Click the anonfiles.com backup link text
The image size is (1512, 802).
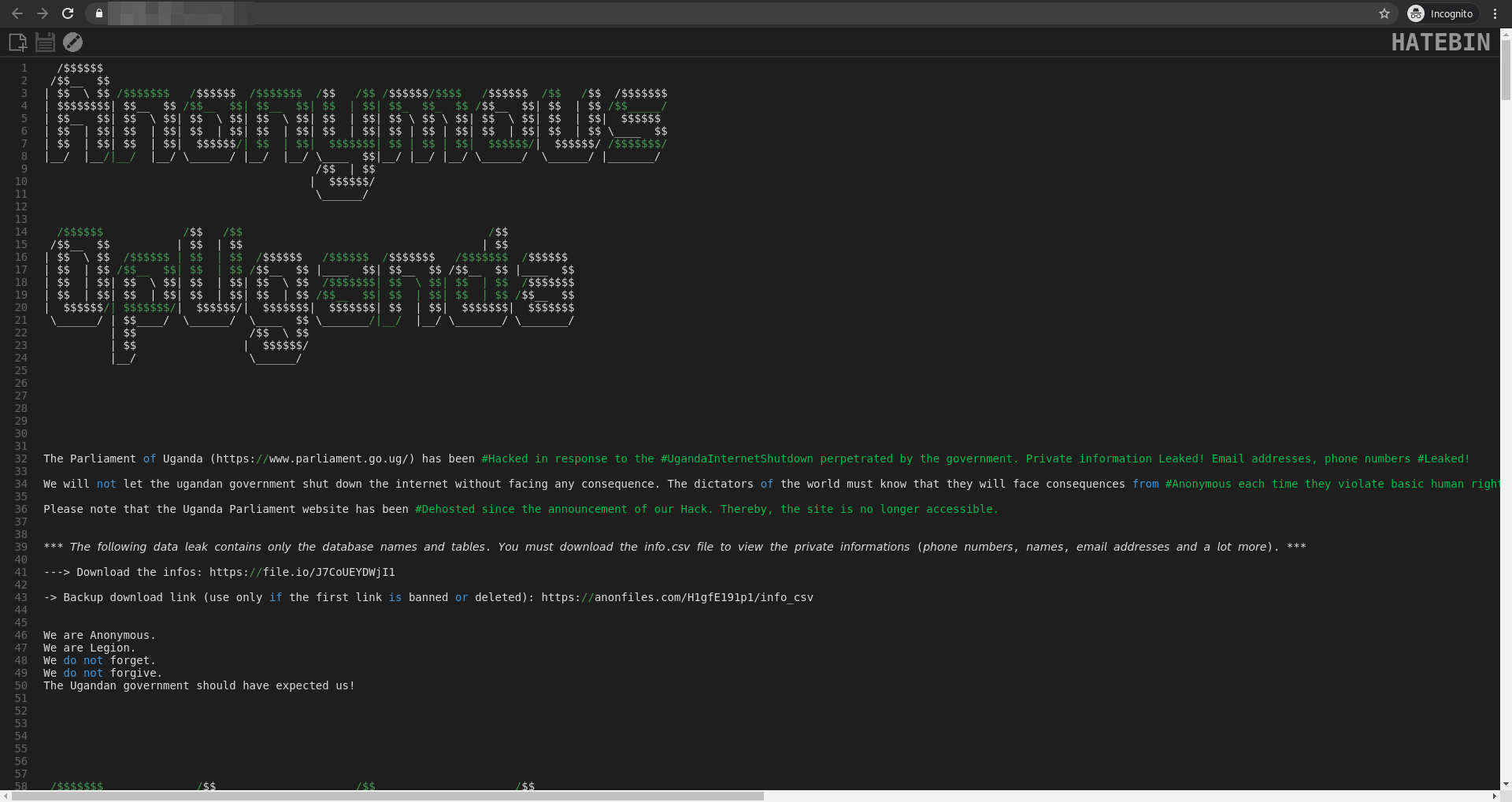click(x=677, y=597)
